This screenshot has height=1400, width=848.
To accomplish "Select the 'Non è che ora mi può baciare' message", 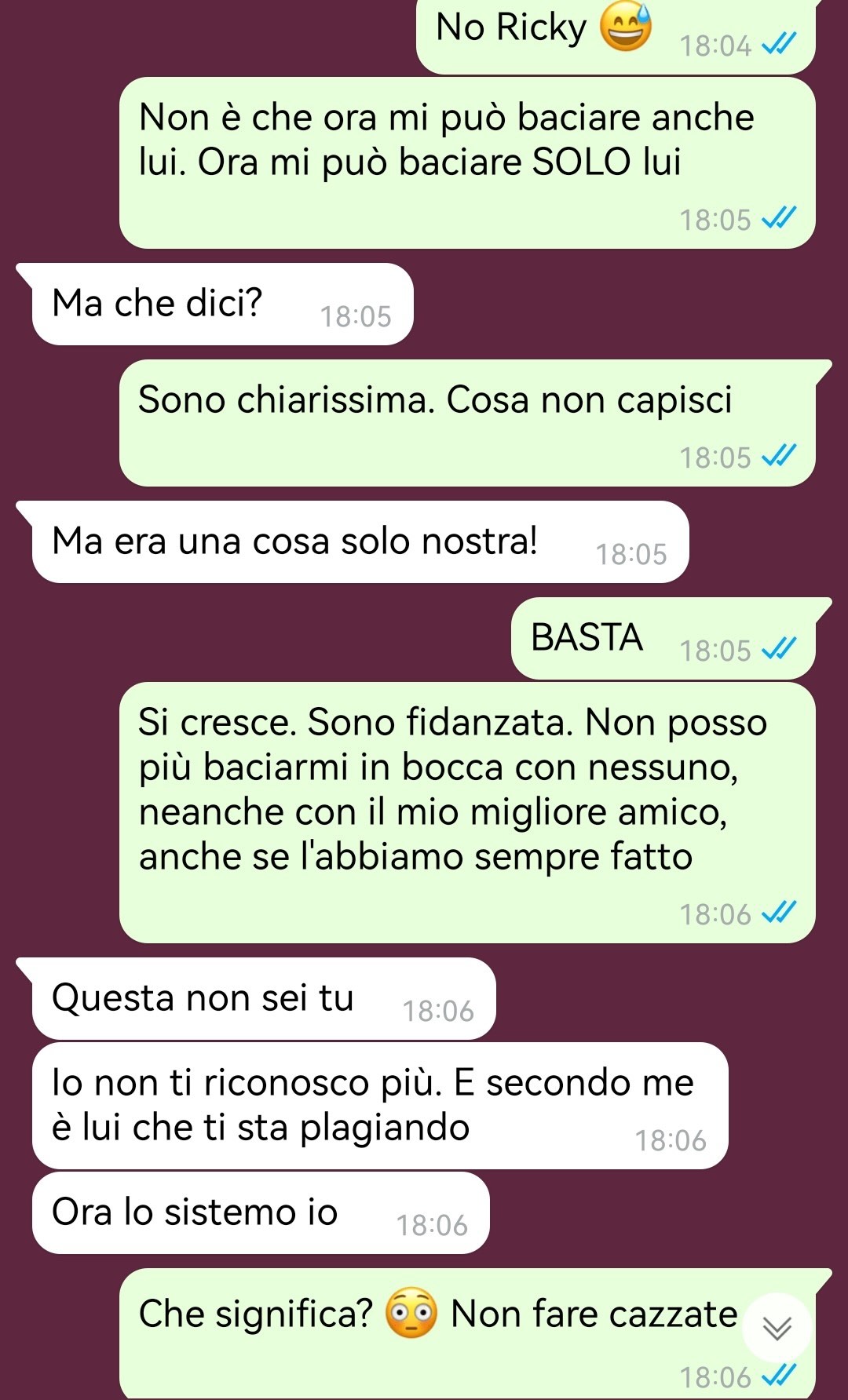I will click(x=467, y=162).
